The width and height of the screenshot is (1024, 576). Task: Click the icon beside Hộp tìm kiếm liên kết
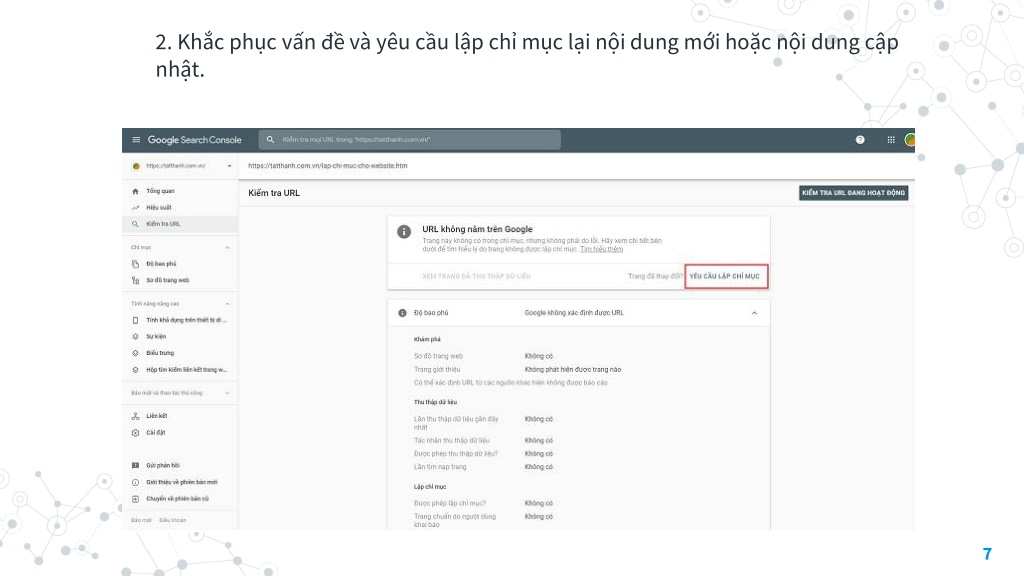[x=135, y=370]
